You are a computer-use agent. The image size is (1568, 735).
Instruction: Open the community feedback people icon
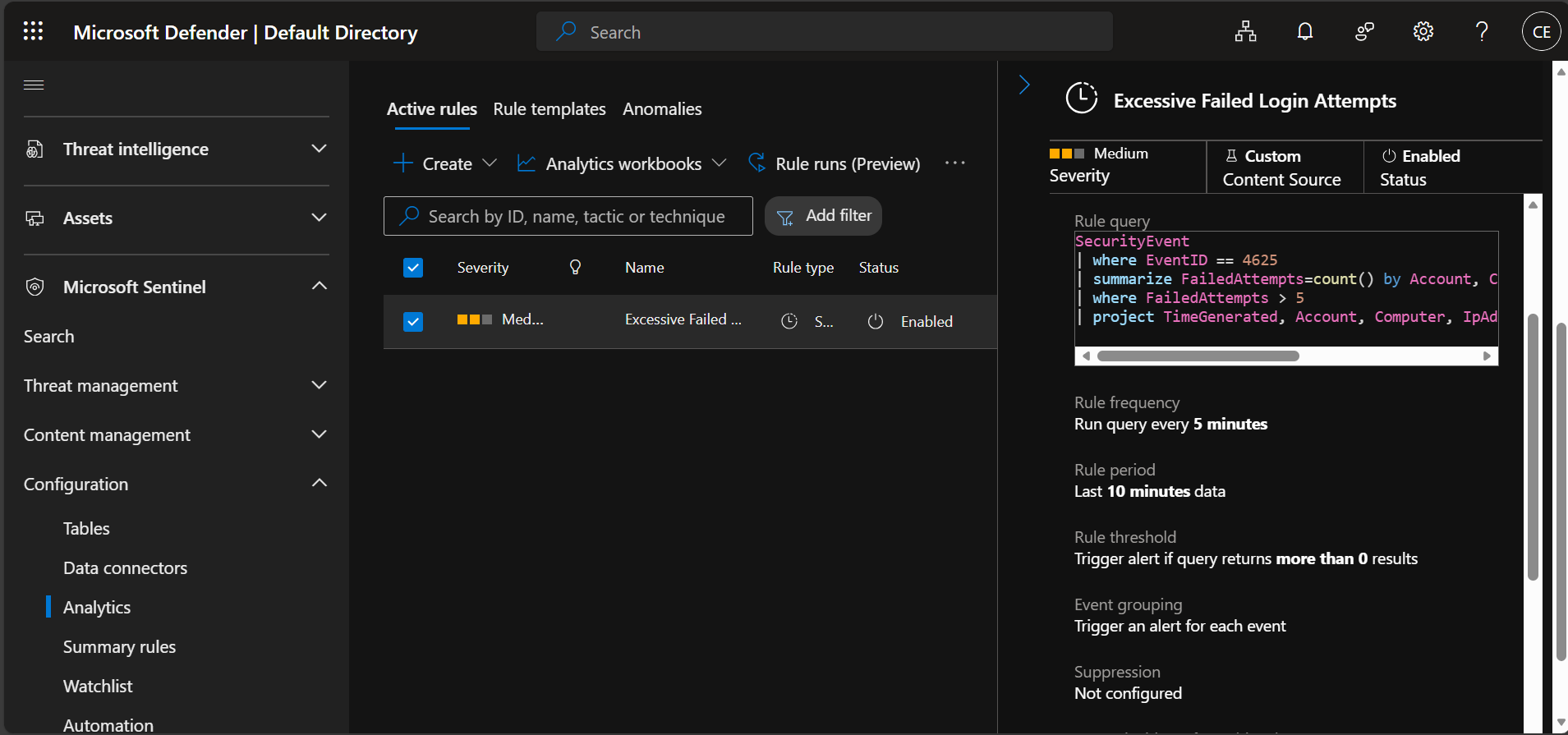[1364, 31]
